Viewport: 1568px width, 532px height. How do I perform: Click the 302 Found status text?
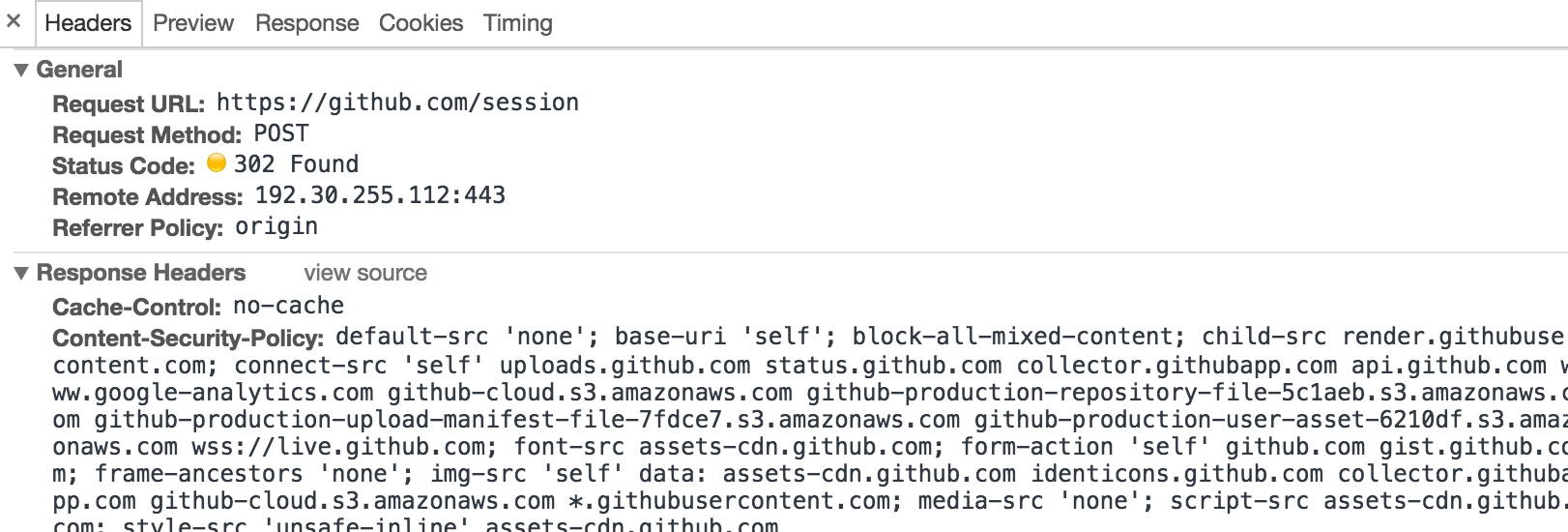(296, 164)
